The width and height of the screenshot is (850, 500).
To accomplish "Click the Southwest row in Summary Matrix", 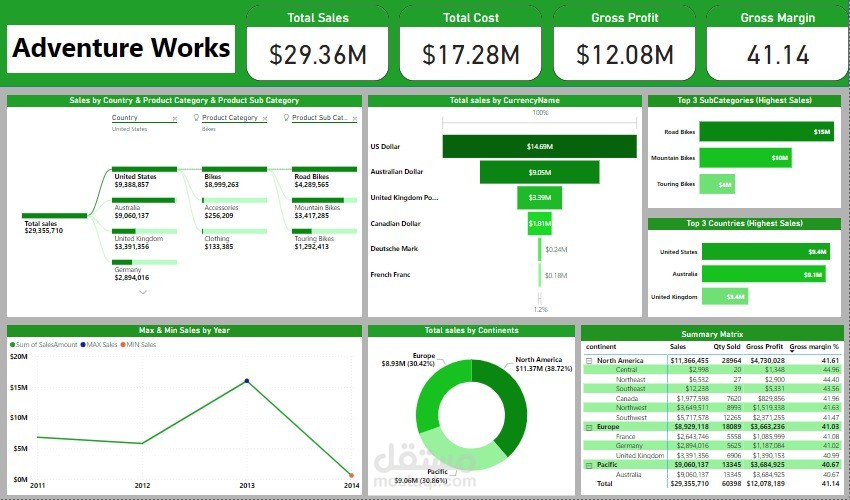I will [x=712, y=418].
